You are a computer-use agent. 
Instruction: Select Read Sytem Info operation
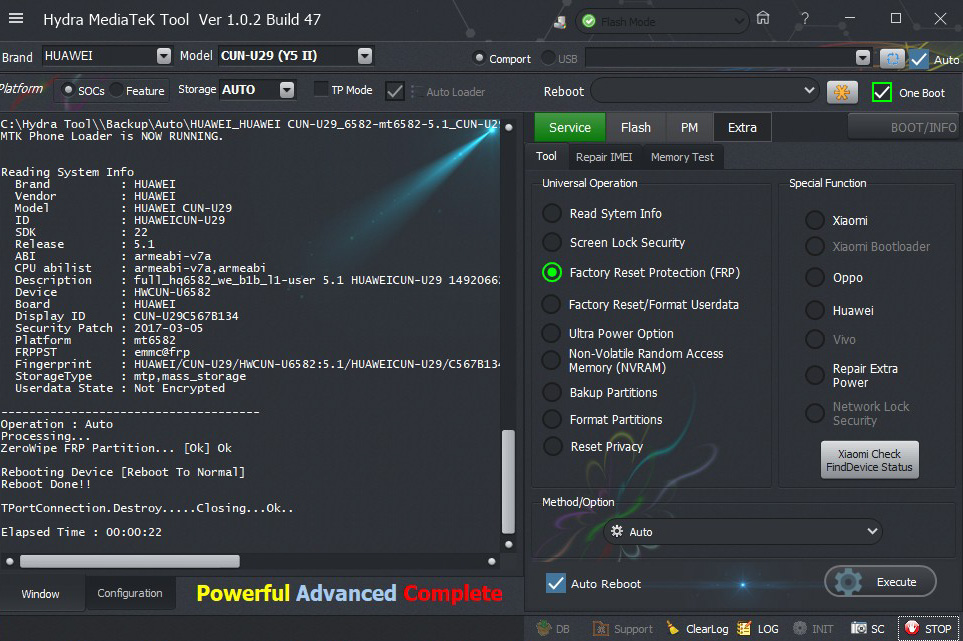552,214
